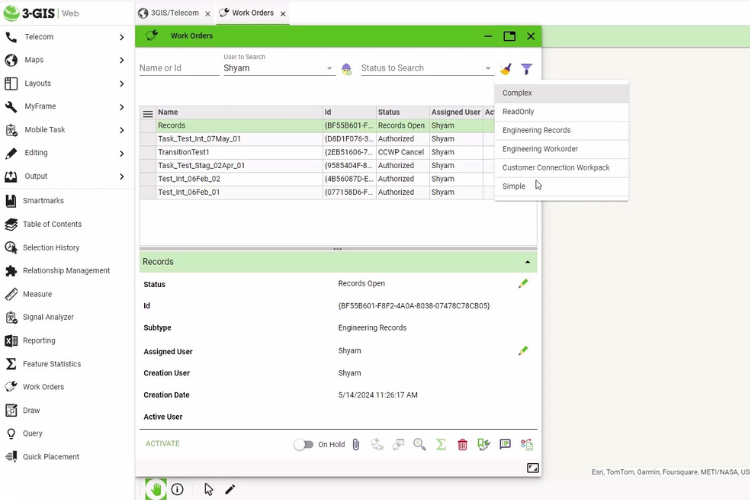Sort by the Assigned User column header
The width and height of the screenshot is (750, 500).
(x=456, y=112)
